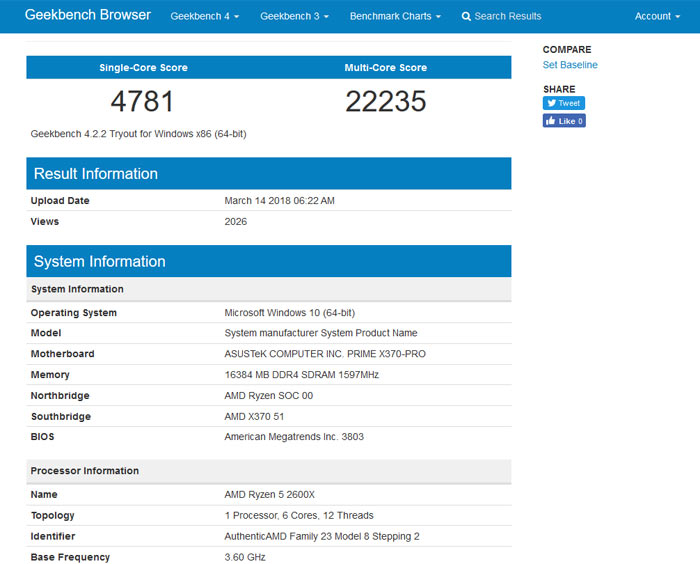Click the 6 Cores, 12 Threads topology value
The height and width of the screenshot is (564, 700).
click(299, 516)
